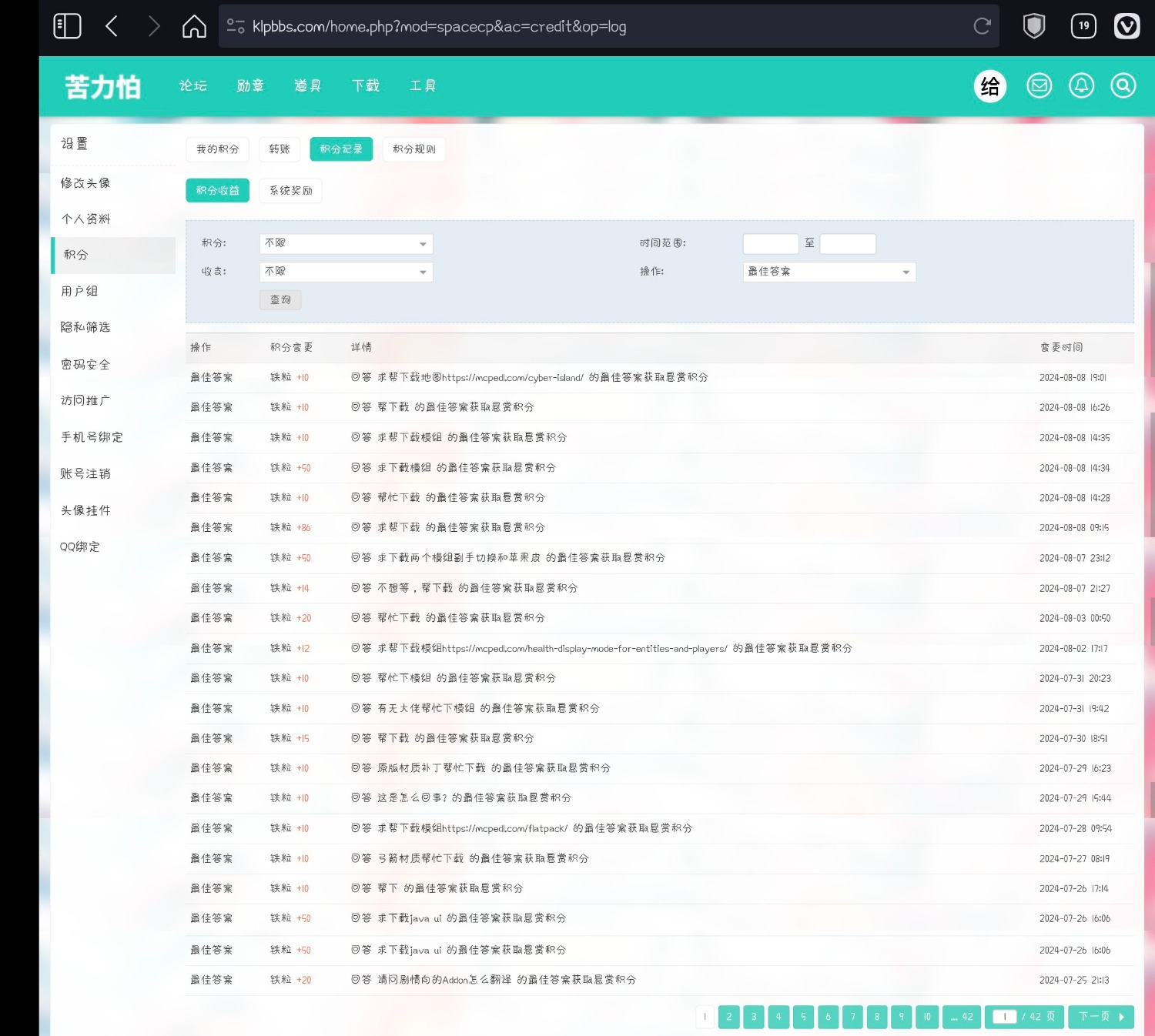
Task: Open the notification bell icon
Action: (x=1081, y=85)
